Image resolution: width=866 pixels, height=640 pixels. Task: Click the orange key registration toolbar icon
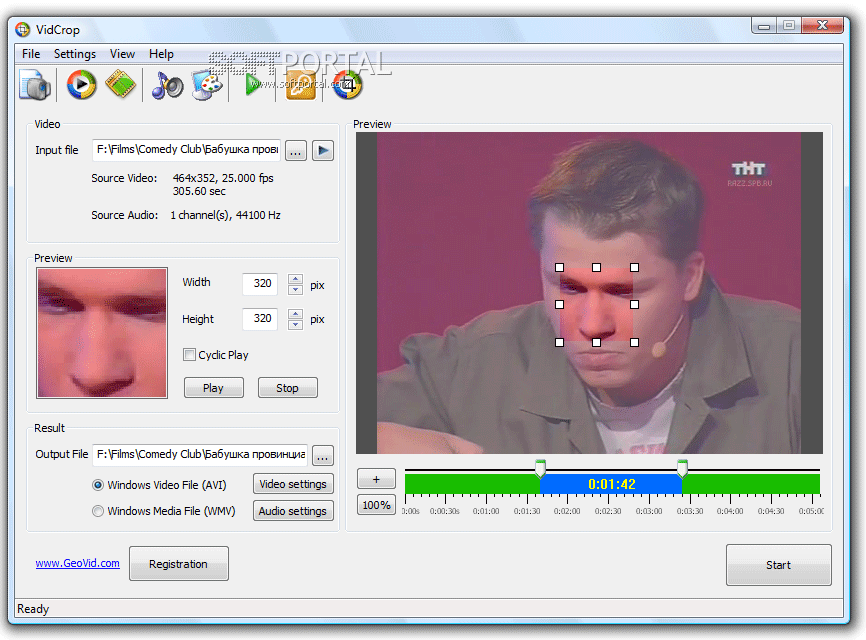(300, 86)
